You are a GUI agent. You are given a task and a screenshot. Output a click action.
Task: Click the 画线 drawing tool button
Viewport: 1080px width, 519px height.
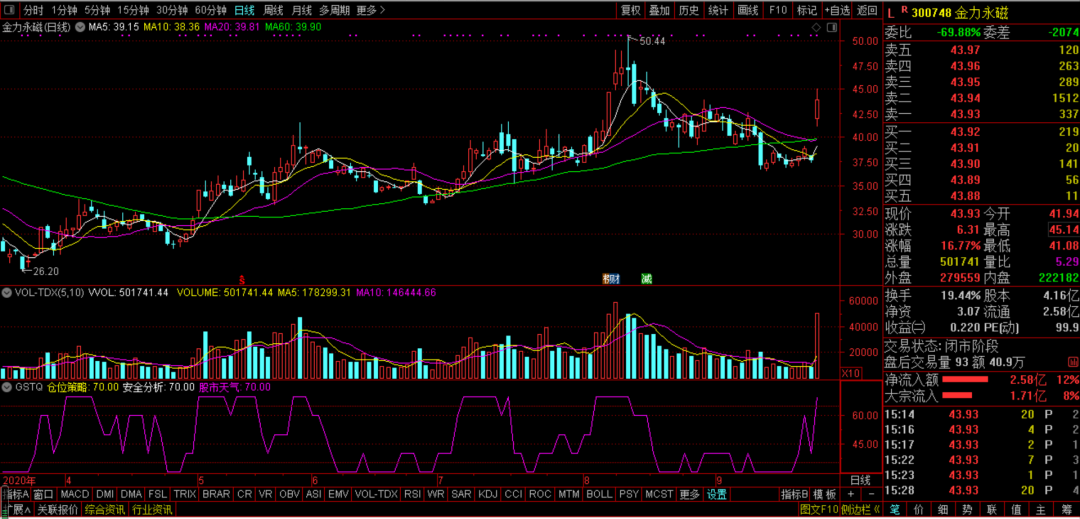[747, 10]
